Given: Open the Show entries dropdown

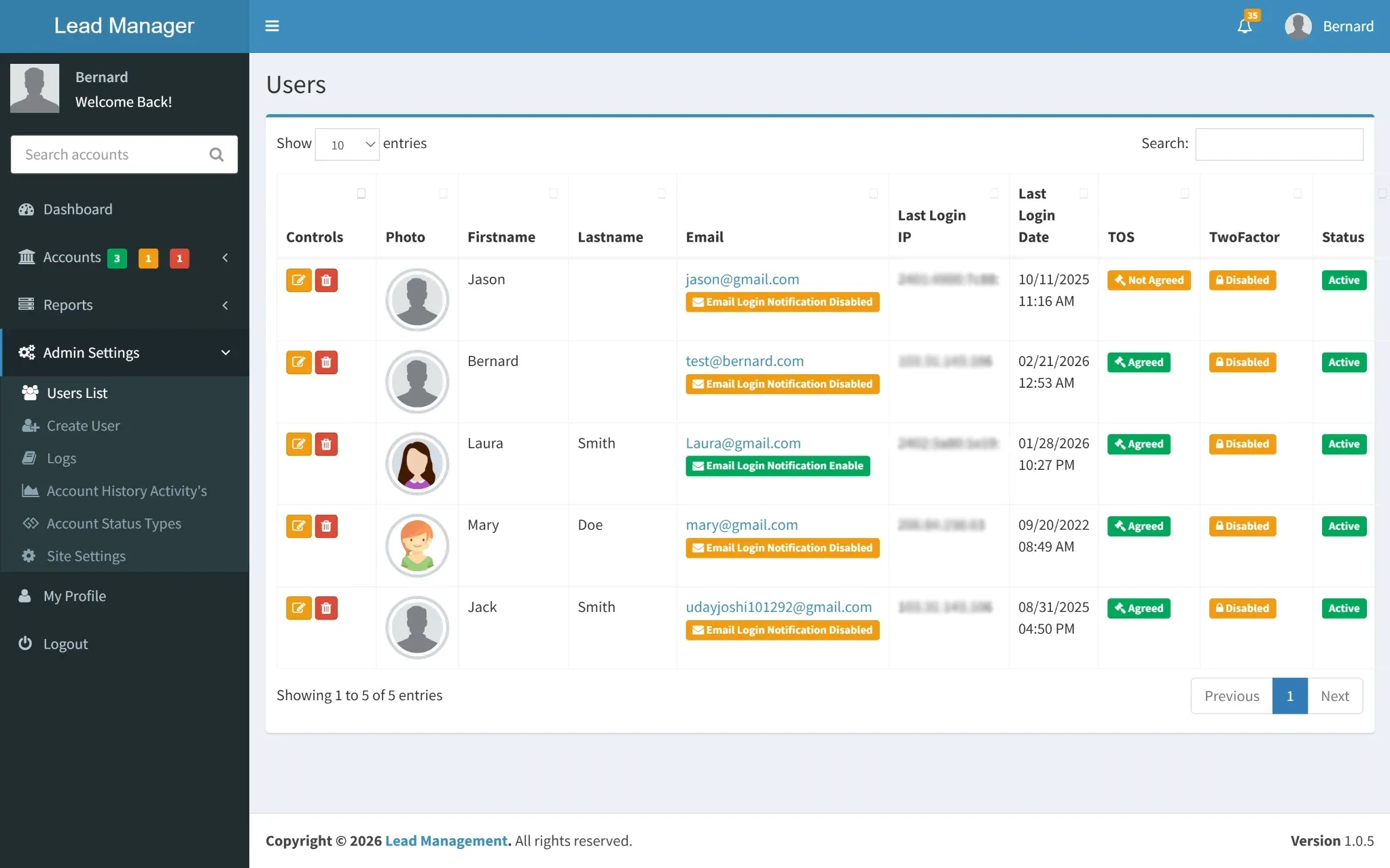Looking at the screenshot, I should click(x=347, y=144).
